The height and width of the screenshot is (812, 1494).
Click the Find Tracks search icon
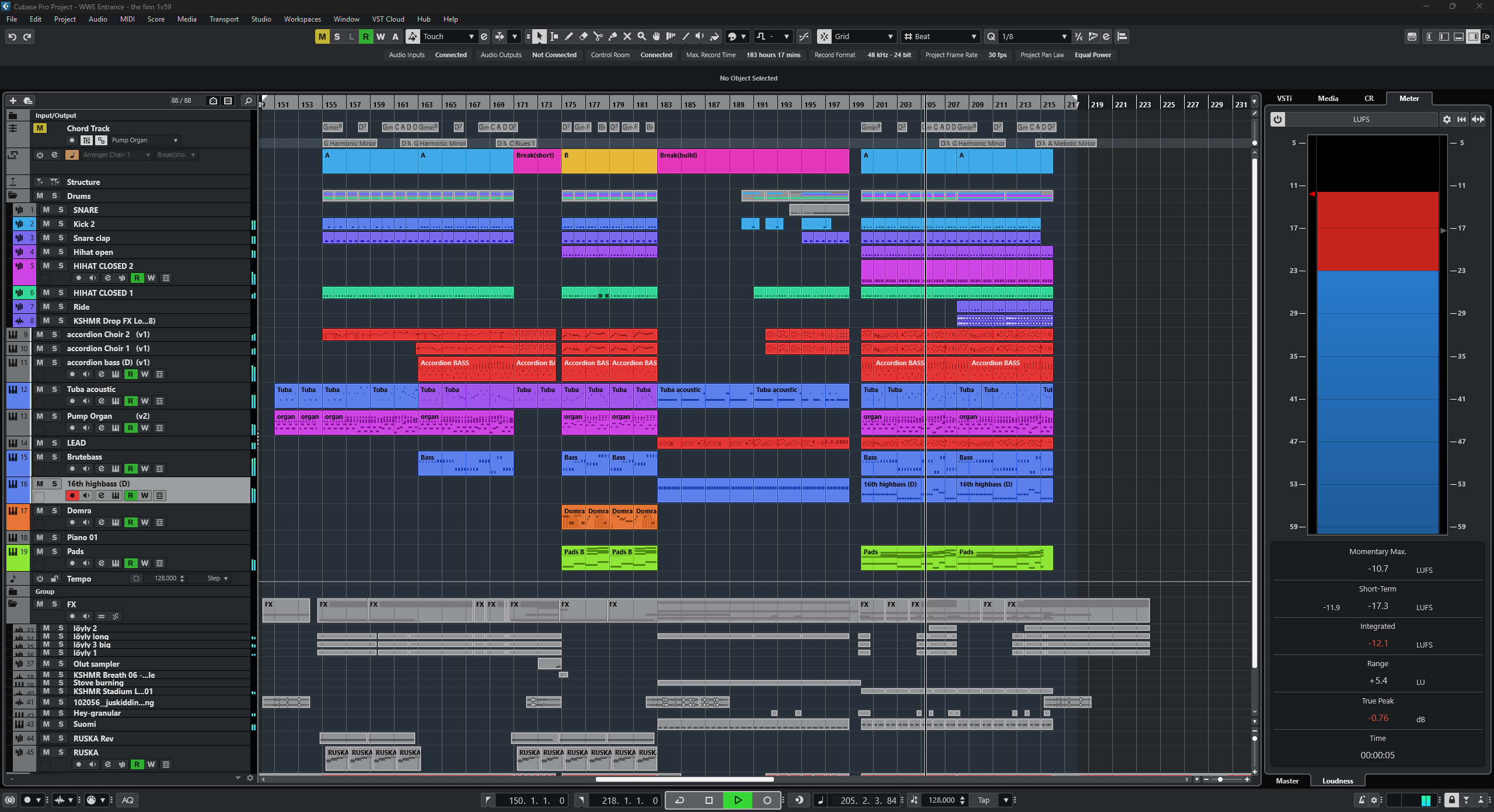[248, 101]
